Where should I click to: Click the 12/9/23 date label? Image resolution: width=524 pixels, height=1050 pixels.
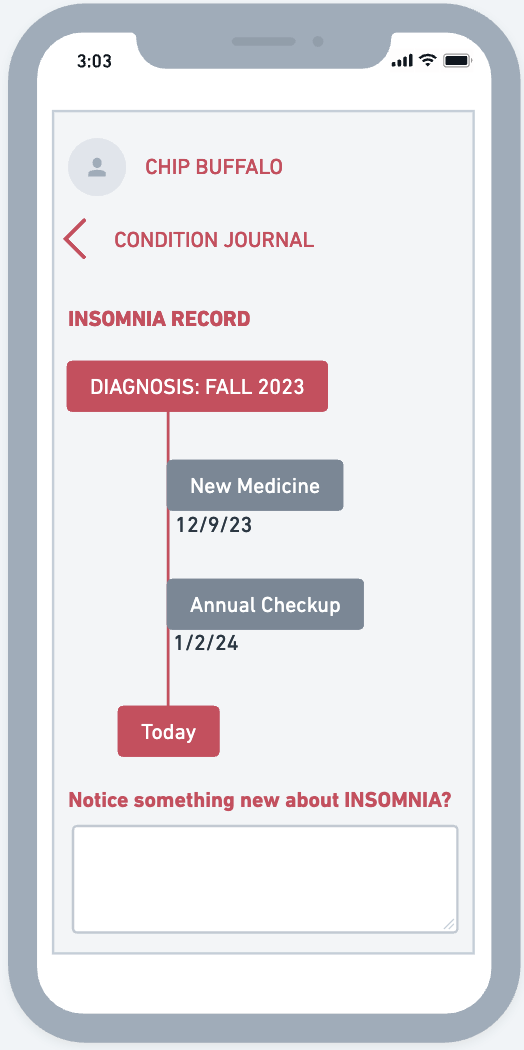click(x=214, y=525)
